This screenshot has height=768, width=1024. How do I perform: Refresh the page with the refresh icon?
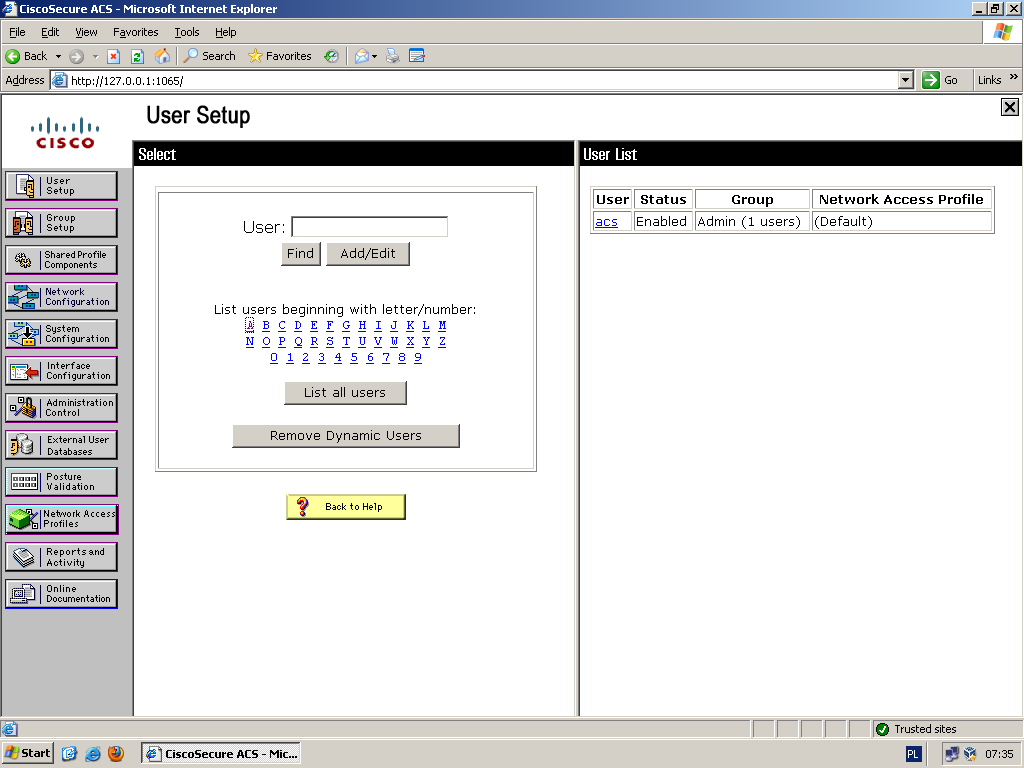[137, 56]
